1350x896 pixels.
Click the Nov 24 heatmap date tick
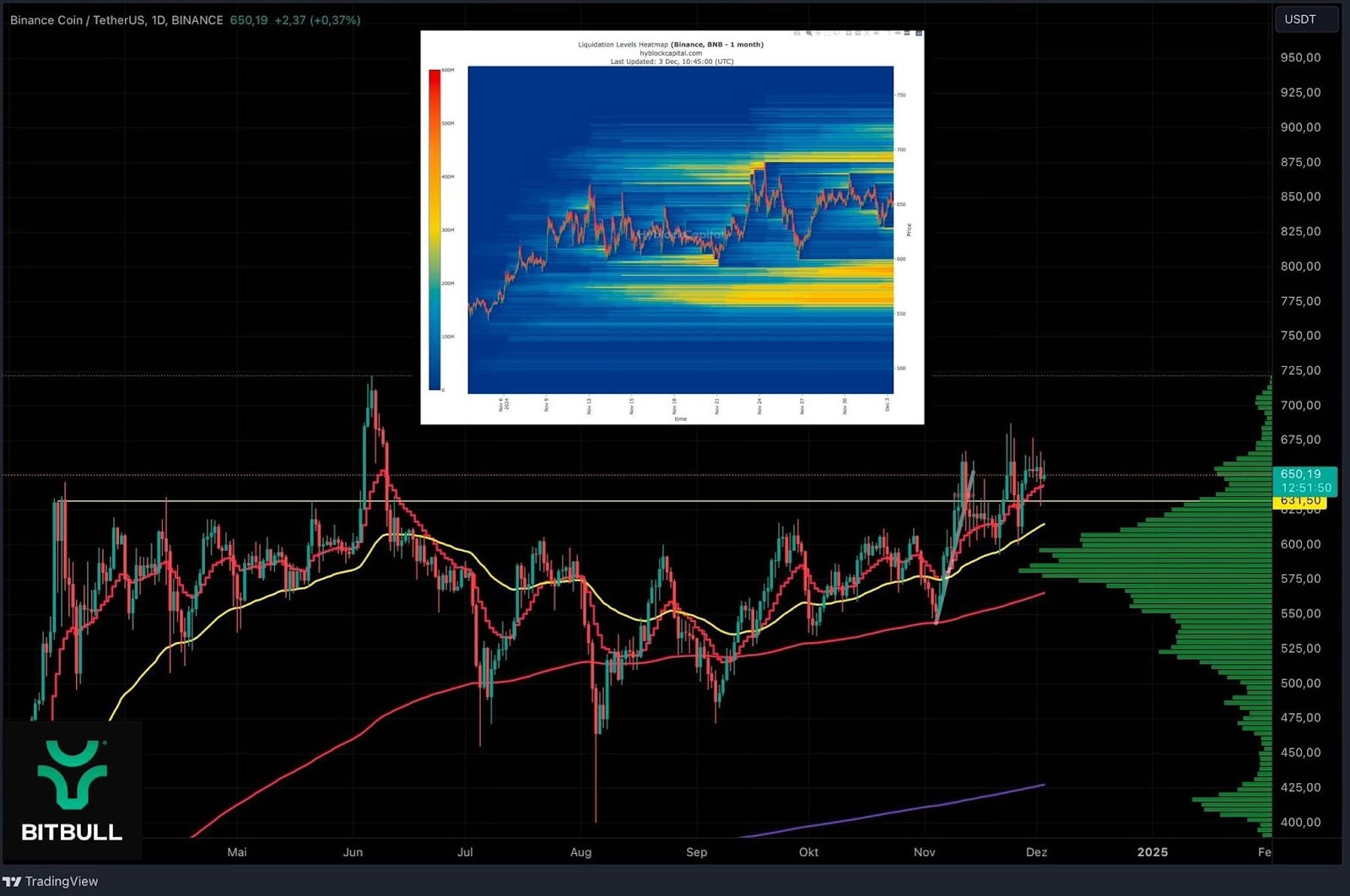point(759,406)
